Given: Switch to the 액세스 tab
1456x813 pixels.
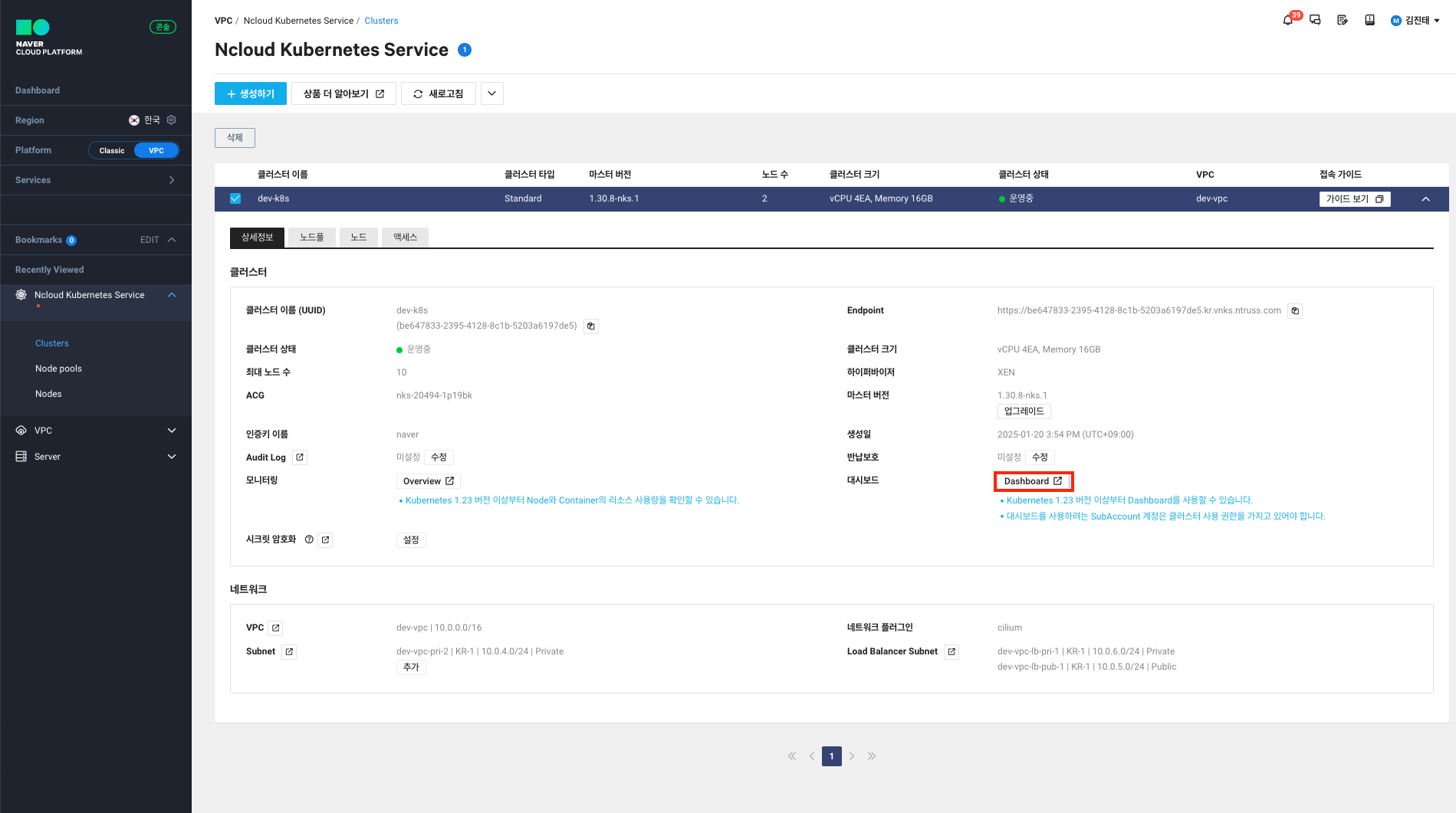Looking at the screenshot, I should (405, 238).
